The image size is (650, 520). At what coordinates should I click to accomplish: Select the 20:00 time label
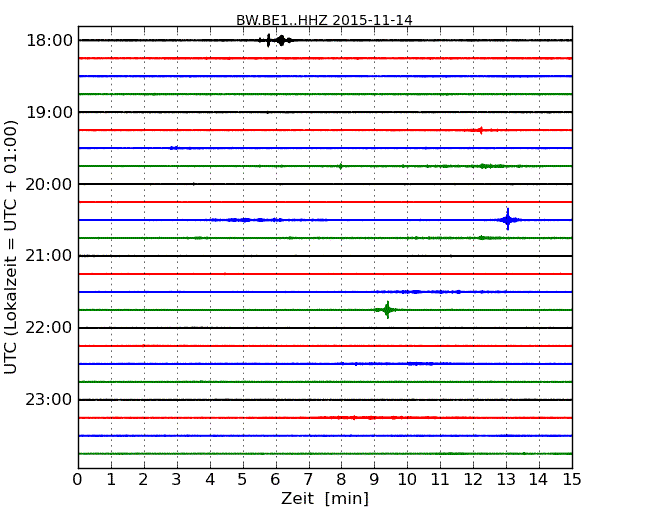click(x=49, y=184)
